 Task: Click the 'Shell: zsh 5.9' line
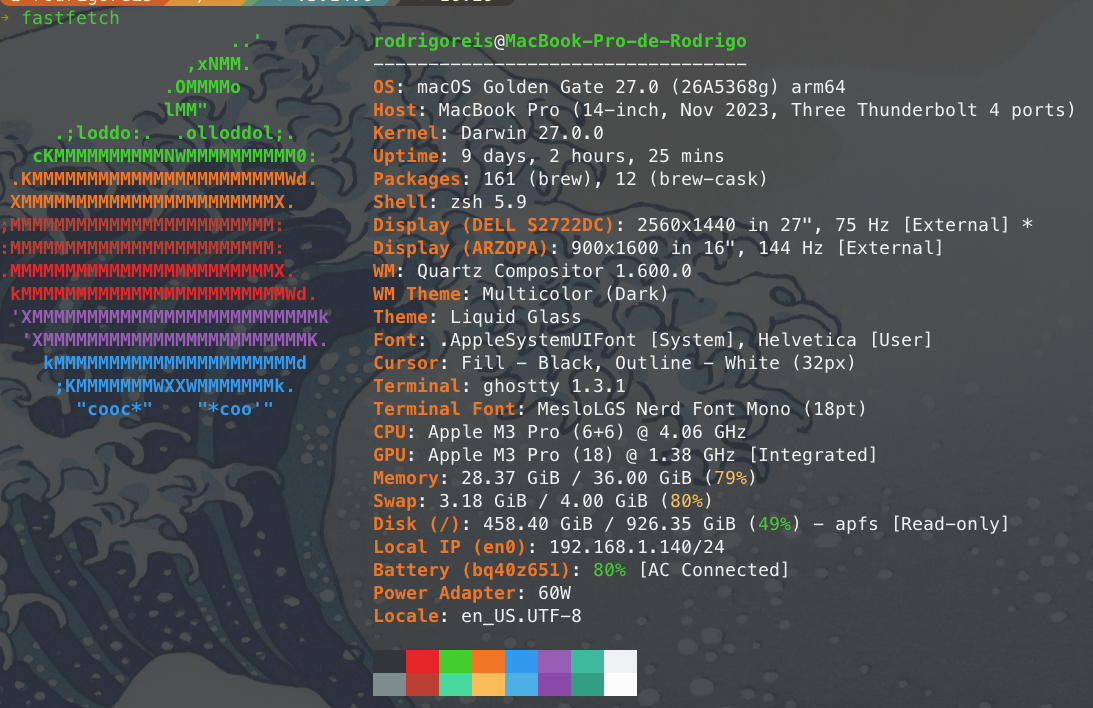coord(450,202)
